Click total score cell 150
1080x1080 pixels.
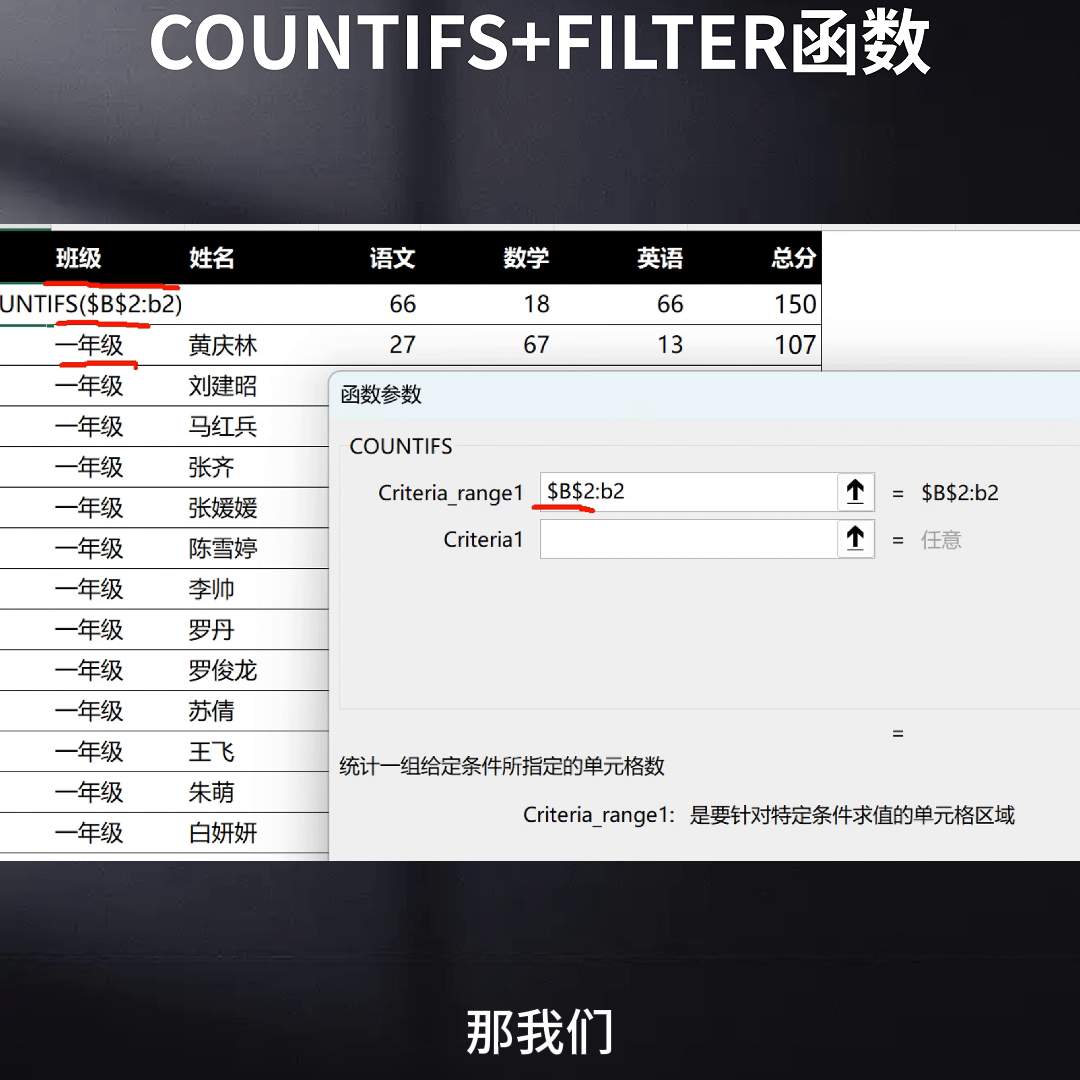[x=796, y=304]
